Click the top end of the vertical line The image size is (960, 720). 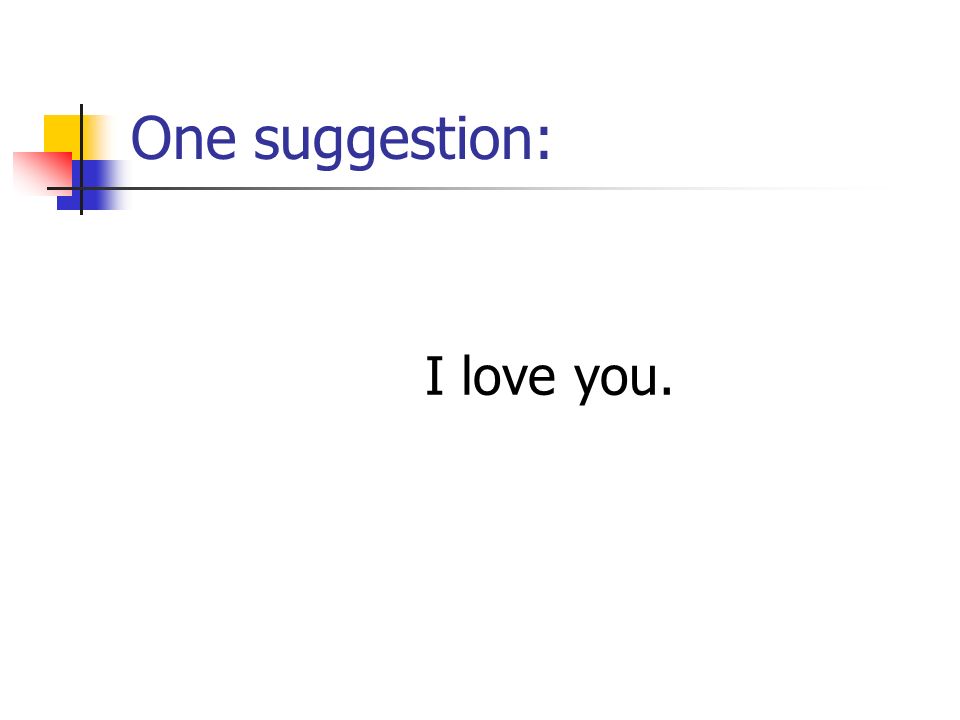[81, 107]
